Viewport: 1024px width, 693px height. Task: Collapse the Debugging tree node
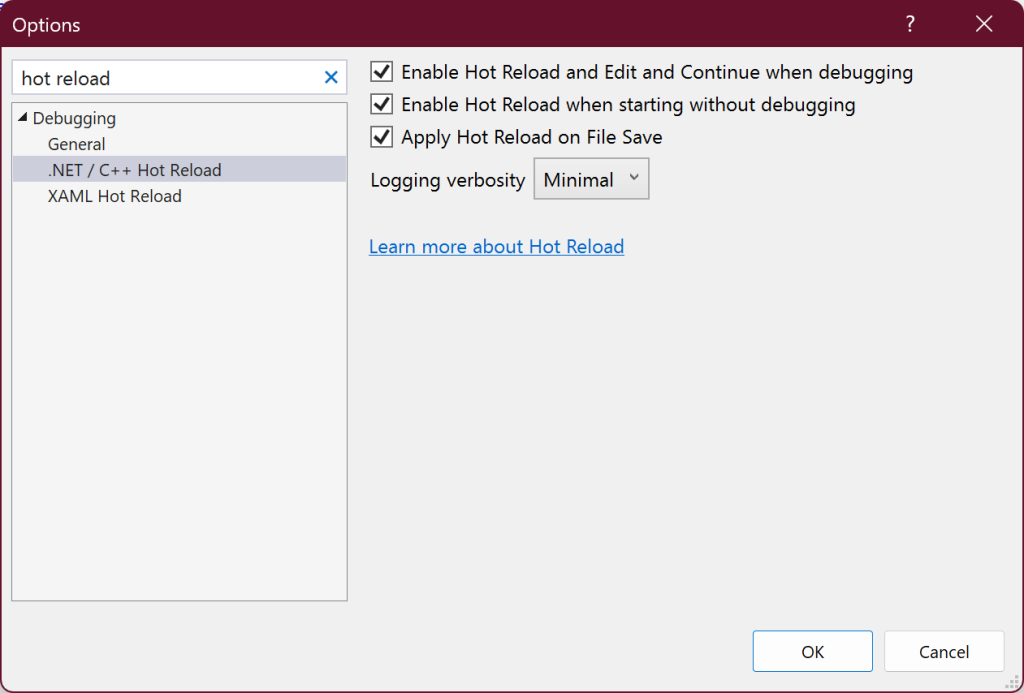pos(23,117)
